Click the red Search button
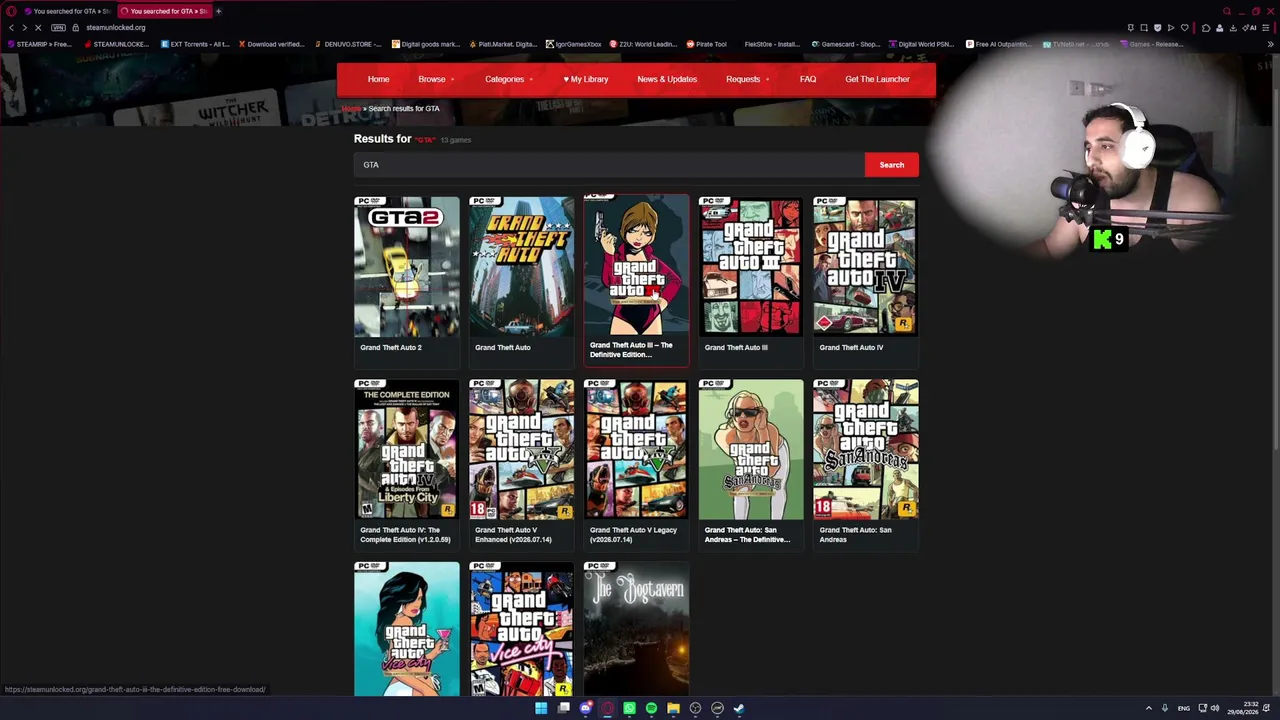The height and width of the screenshot is (720, 1280). point(892,165)
